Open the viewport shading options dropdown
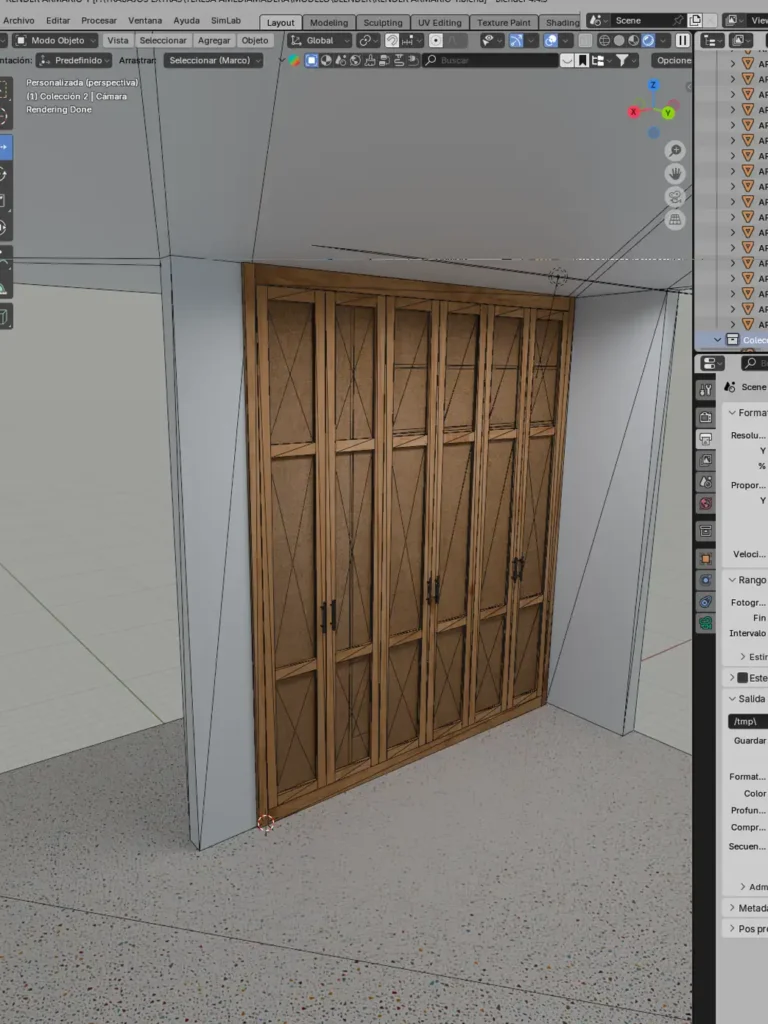 663,40
